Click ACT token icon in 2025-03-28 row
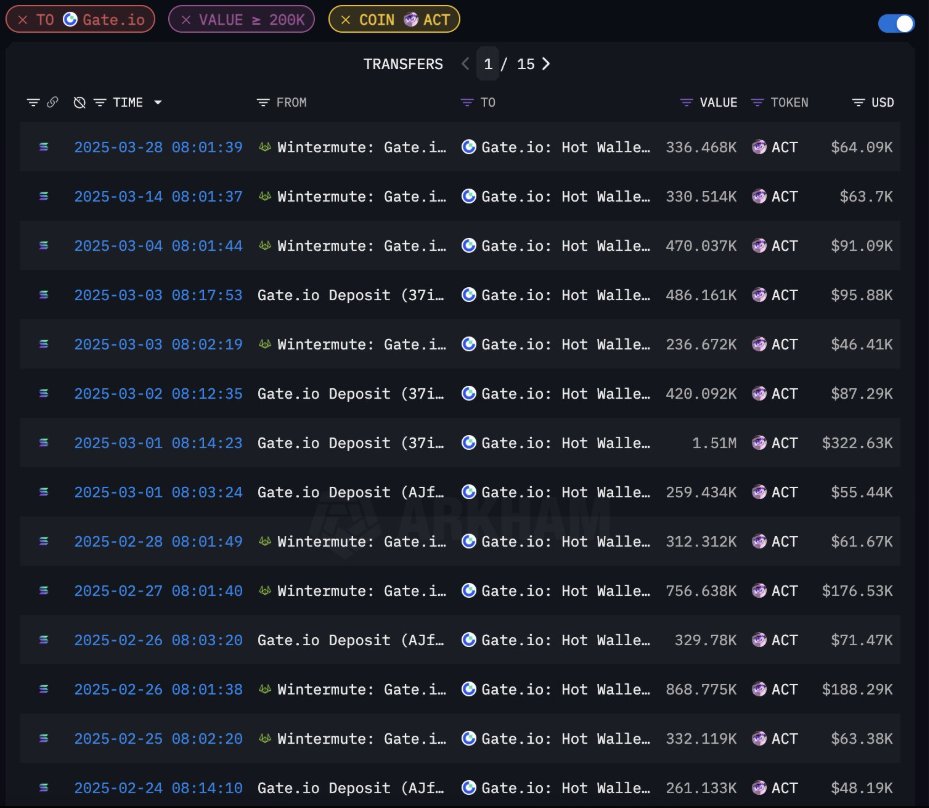Image resolution: width=929 pixels, height=808 pixels. click(x=759, y=146)
